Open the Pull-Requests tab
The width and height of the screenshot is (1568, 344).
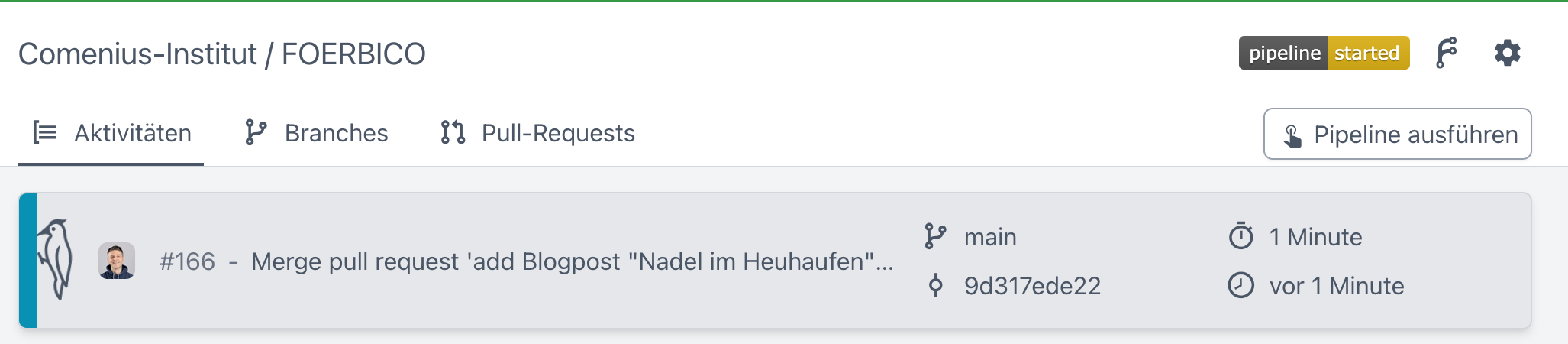[537, 134]
